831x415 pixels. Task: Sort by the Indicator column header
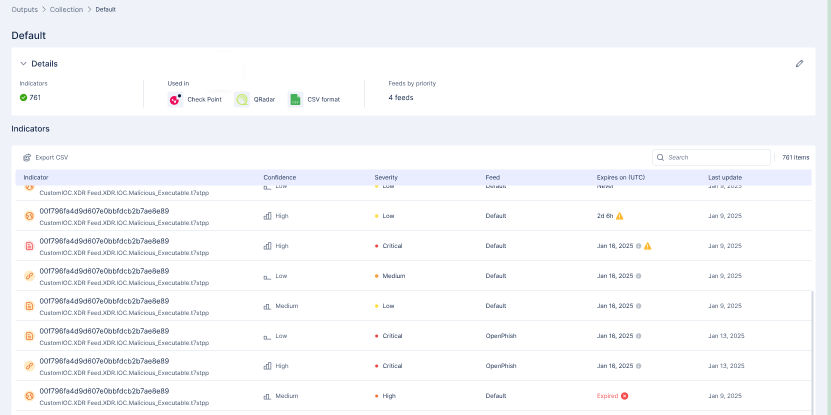pyautogui.click(x=36, y=178)
